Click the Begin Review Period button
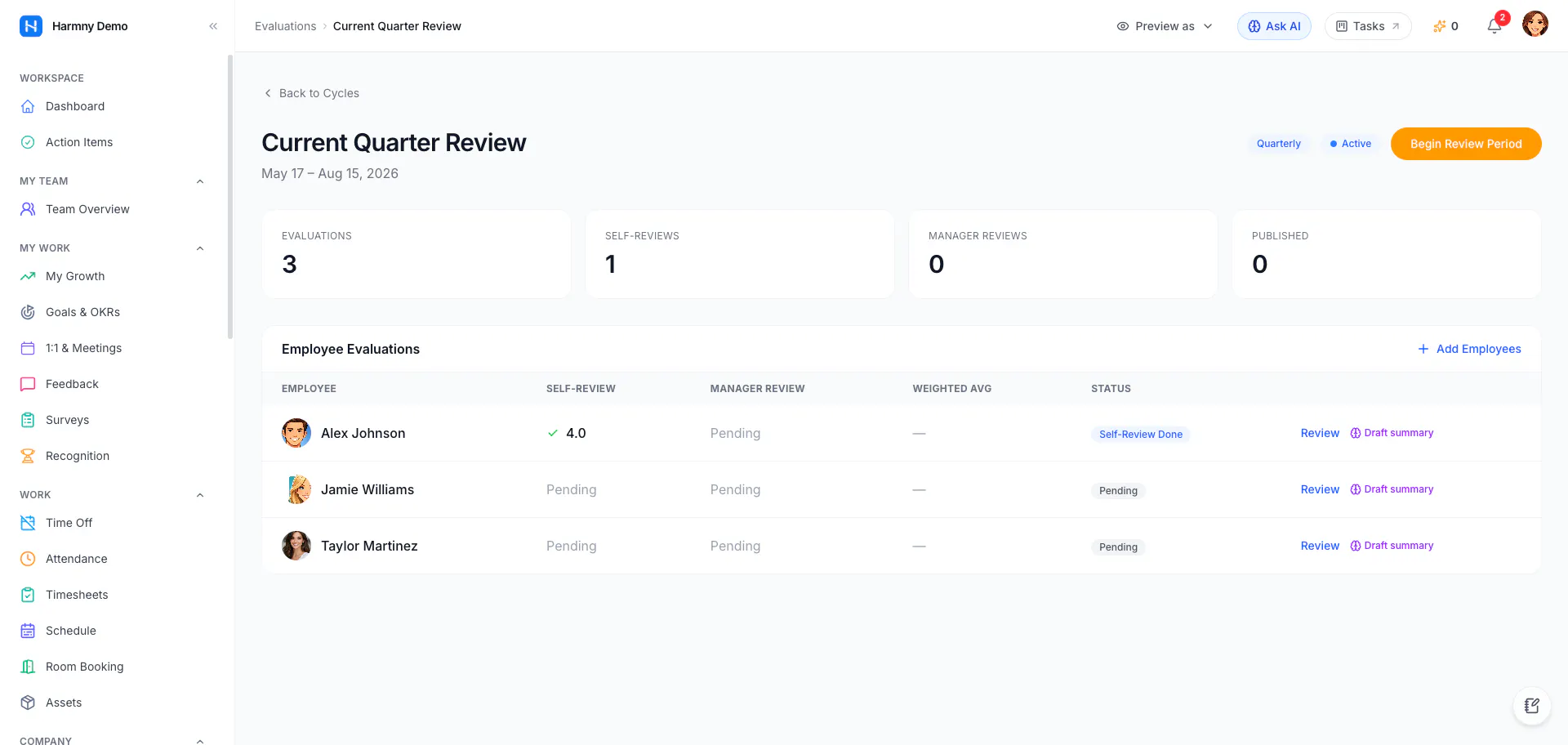1568x745 pixels. [x=1466, y=144]
